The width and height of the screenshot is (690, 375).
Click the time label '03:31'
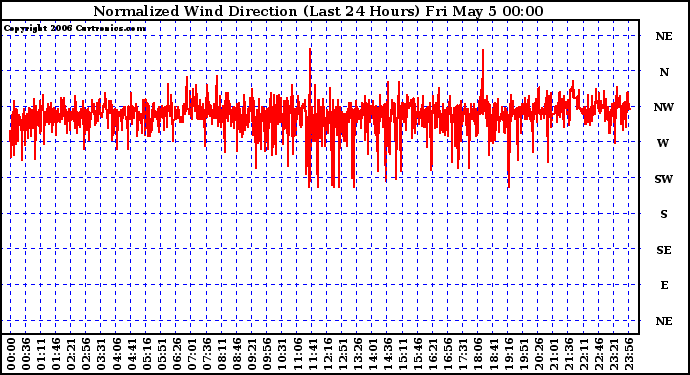click(101, 354)
